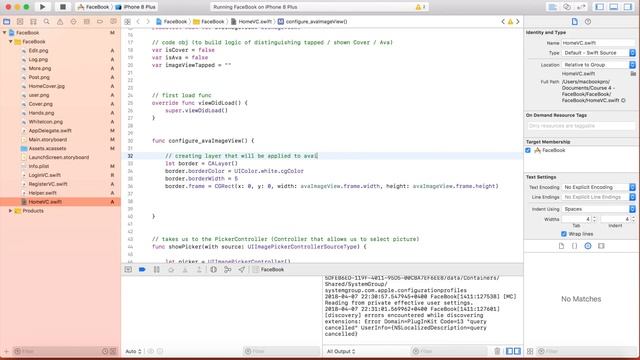Open the Breakpoint navigator icon
Screen dimensions: 640x360
click(x=100, y=22)
